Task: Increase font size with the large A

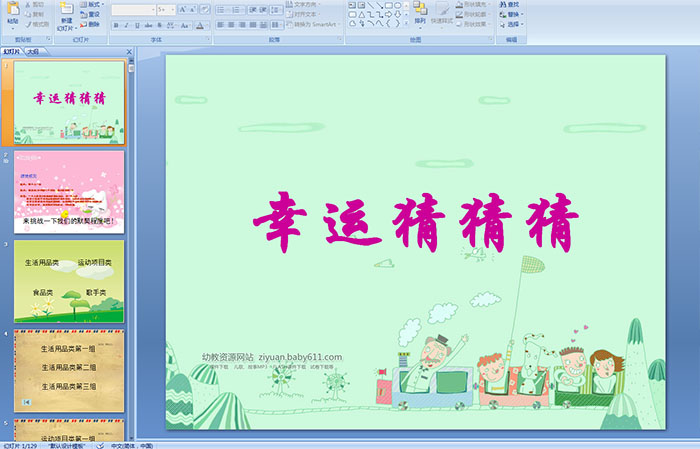Action: [183, 9]
